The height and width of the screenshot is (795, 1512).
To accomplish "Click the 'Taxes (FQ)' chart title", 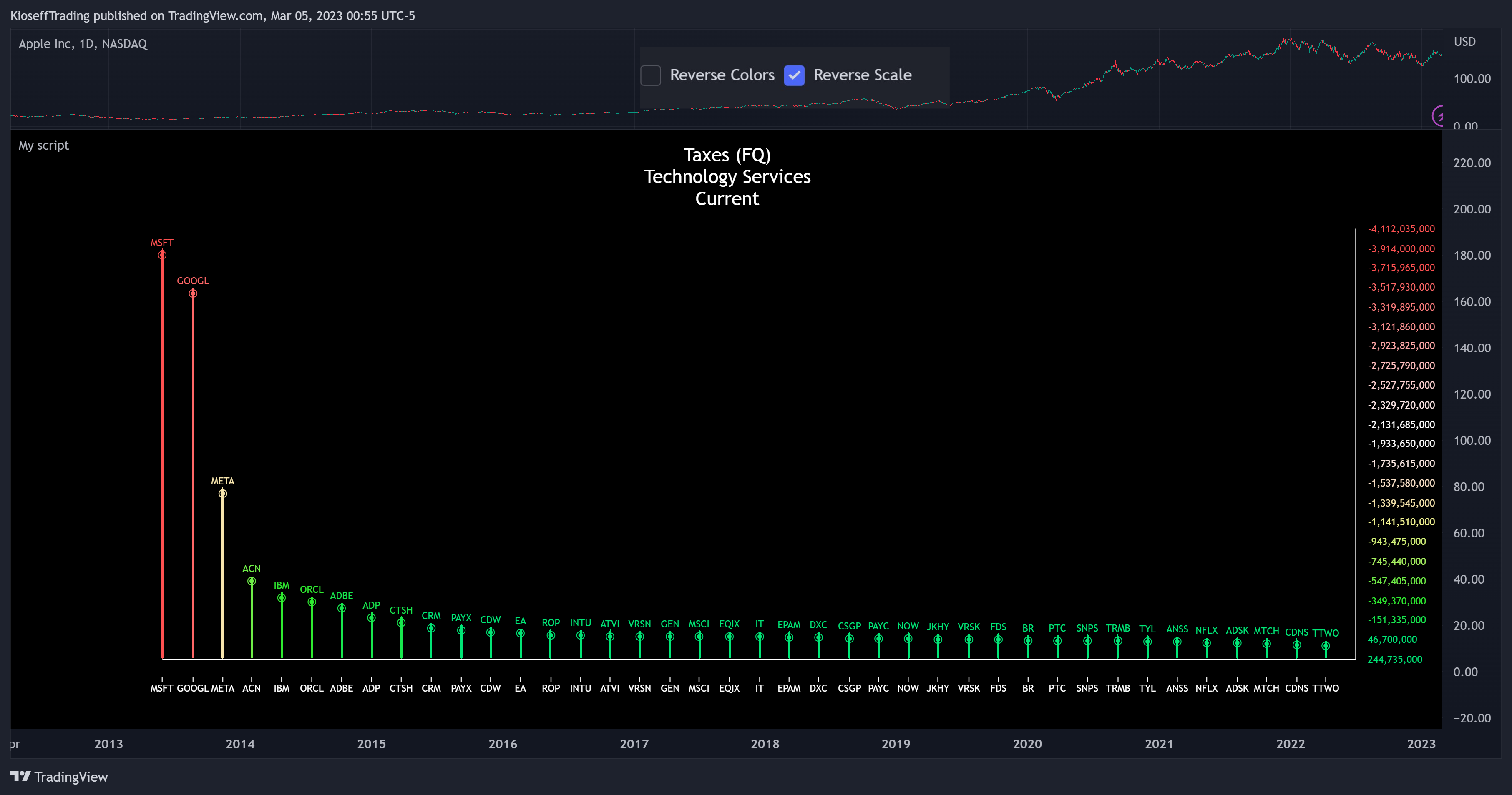I will [727, 155].
